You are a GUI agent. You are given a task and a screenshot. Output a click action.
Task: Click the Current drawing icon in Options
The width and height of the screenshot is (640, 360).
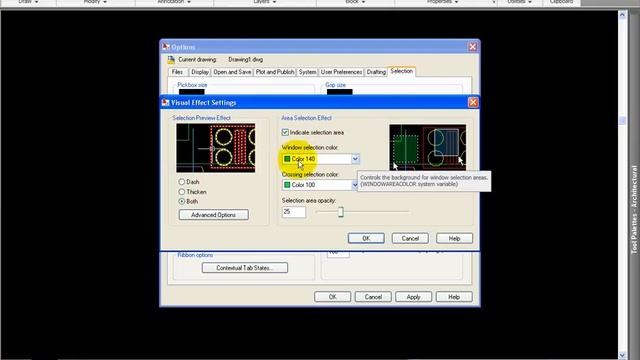tap(171, 60)
